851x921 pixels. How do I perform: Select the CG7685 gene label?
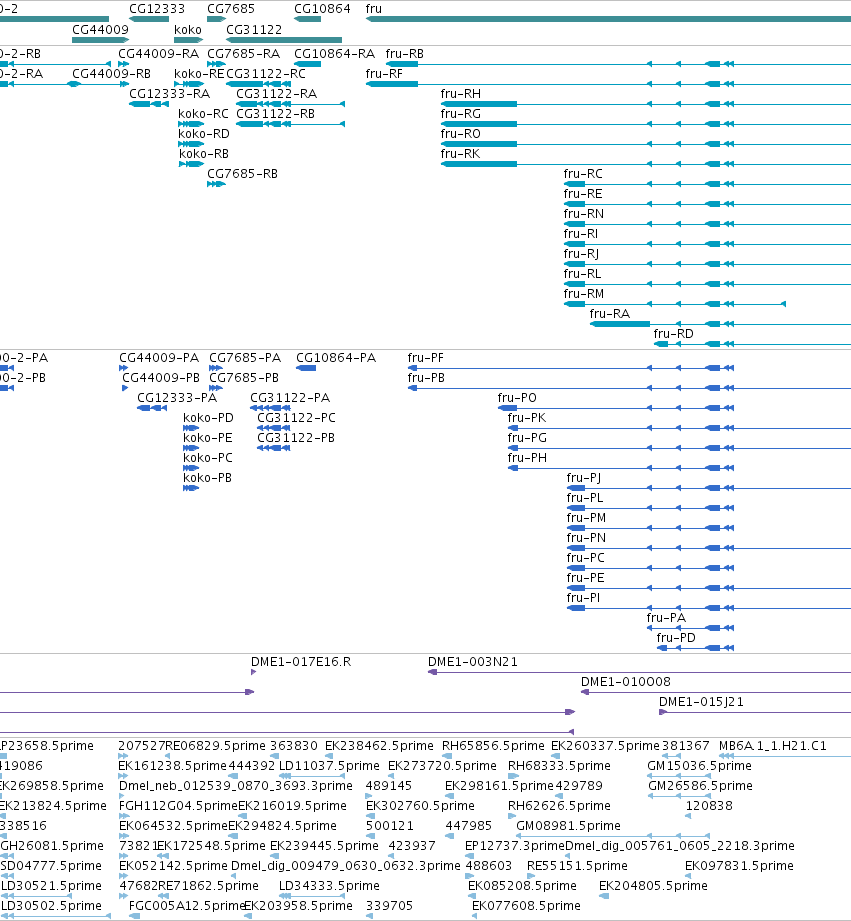231,9
